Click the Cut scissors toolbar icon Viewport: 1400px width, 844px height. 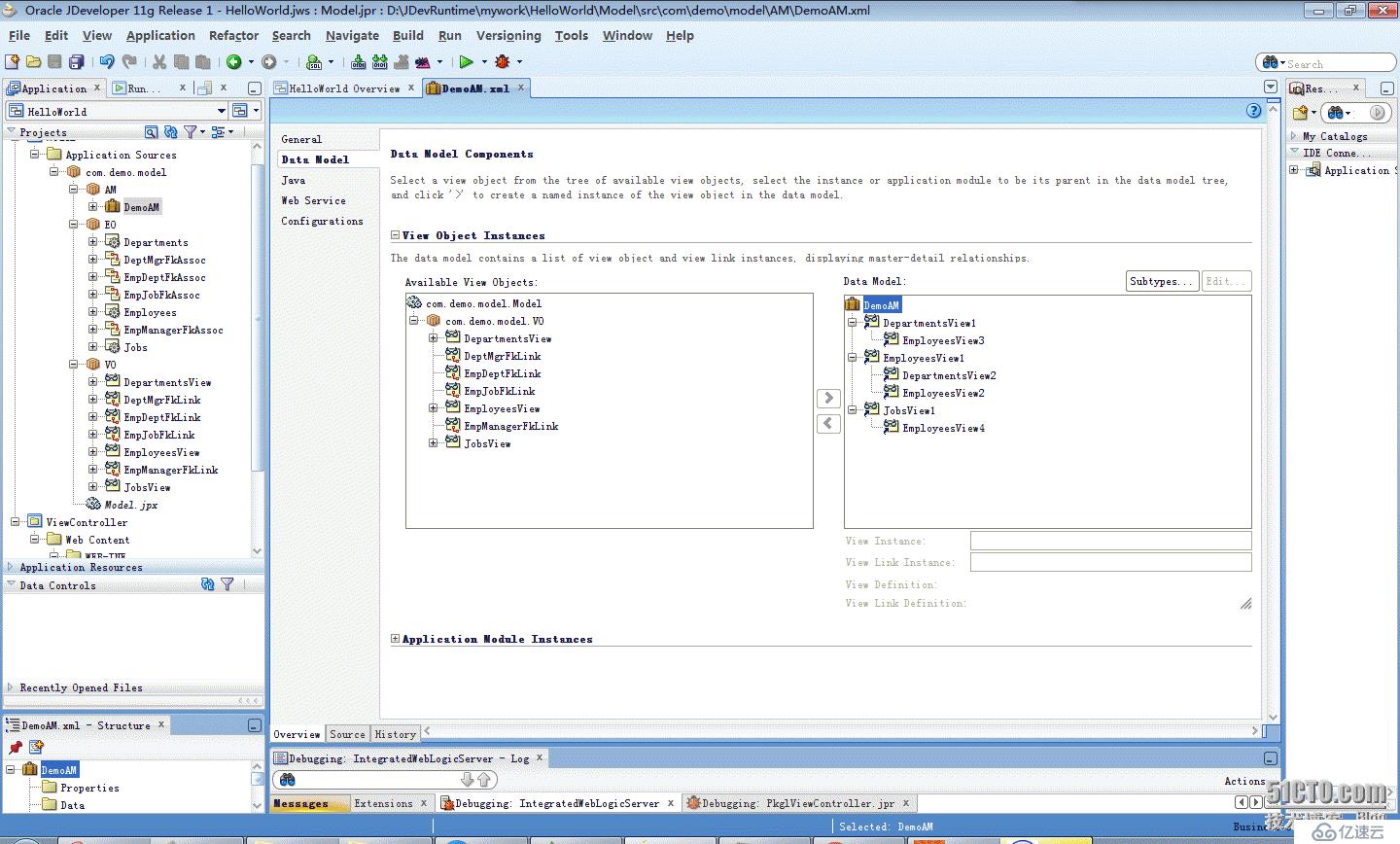coord(159,62)
